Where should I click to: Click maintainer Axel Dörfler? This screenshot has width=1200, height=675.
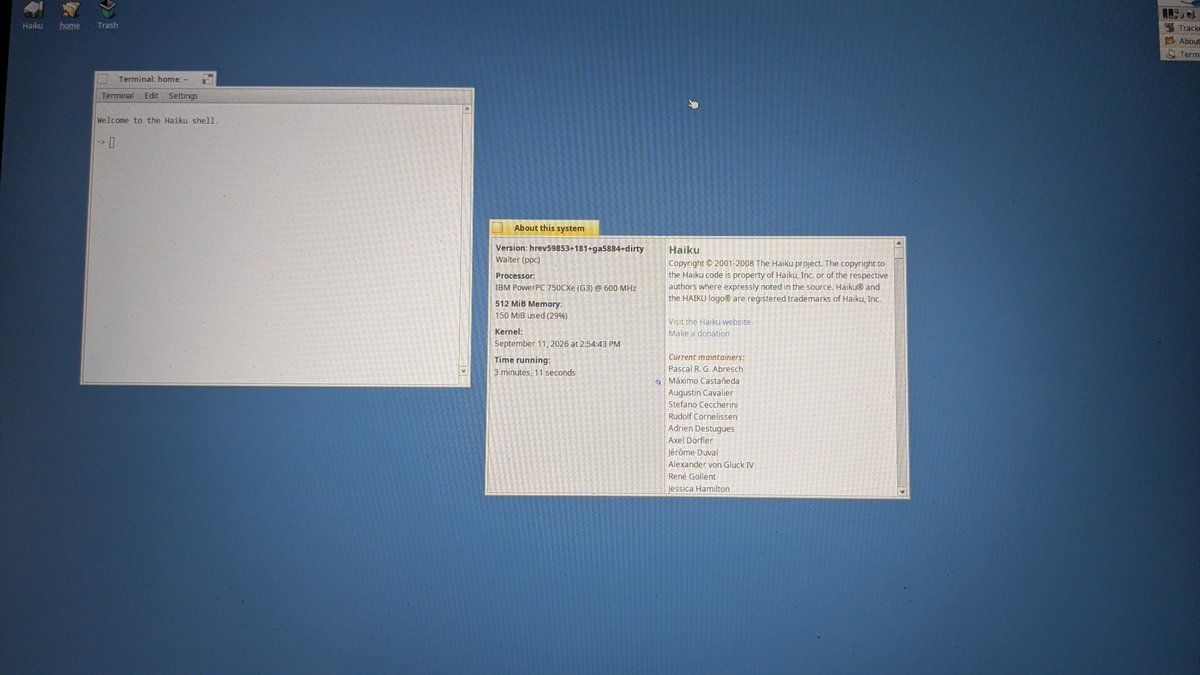tap(690, 441)
